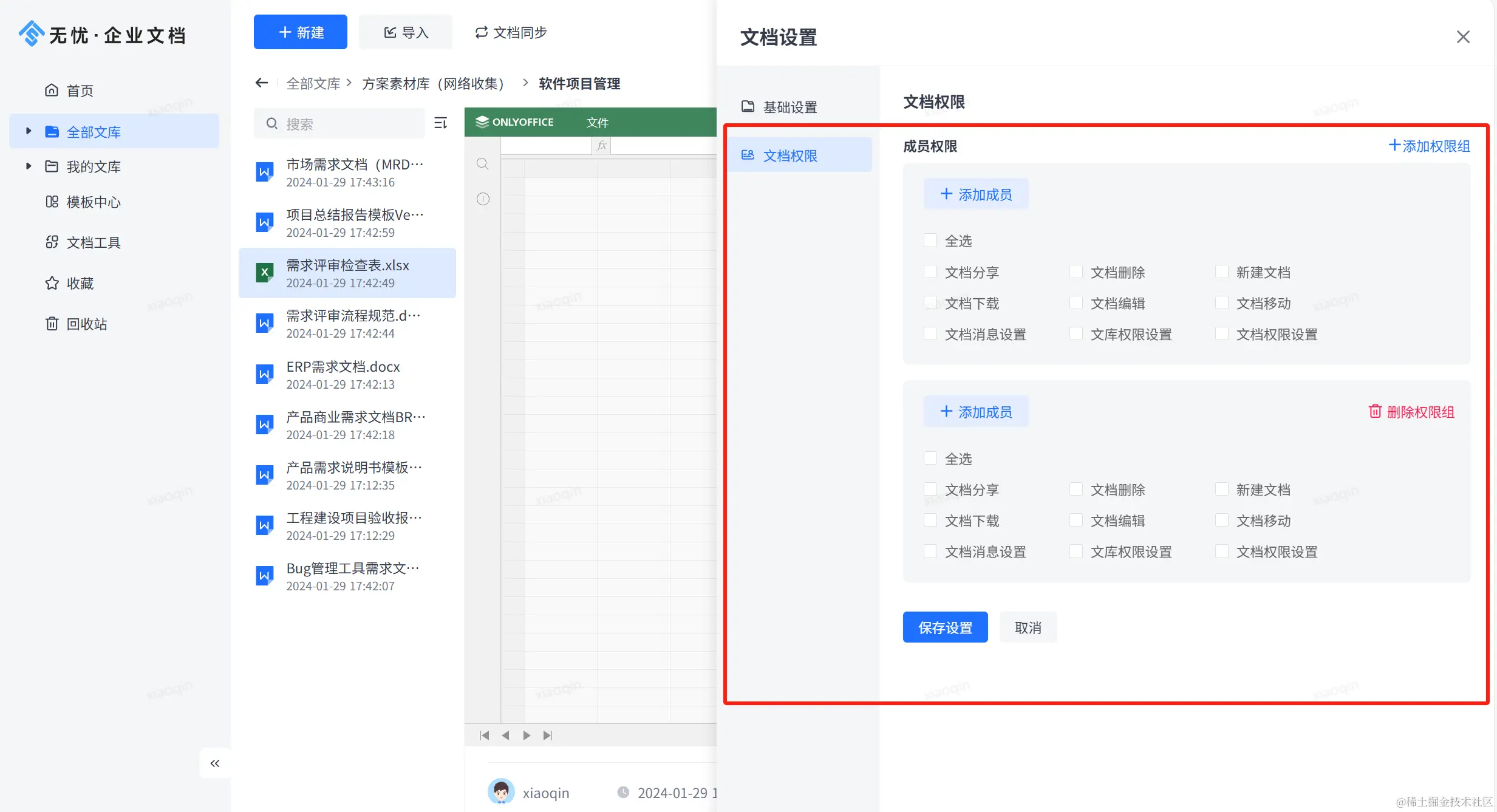Expand the 我的文库 tree node
The height and width of the screenshot is (812, 1497).
(29, 166)
